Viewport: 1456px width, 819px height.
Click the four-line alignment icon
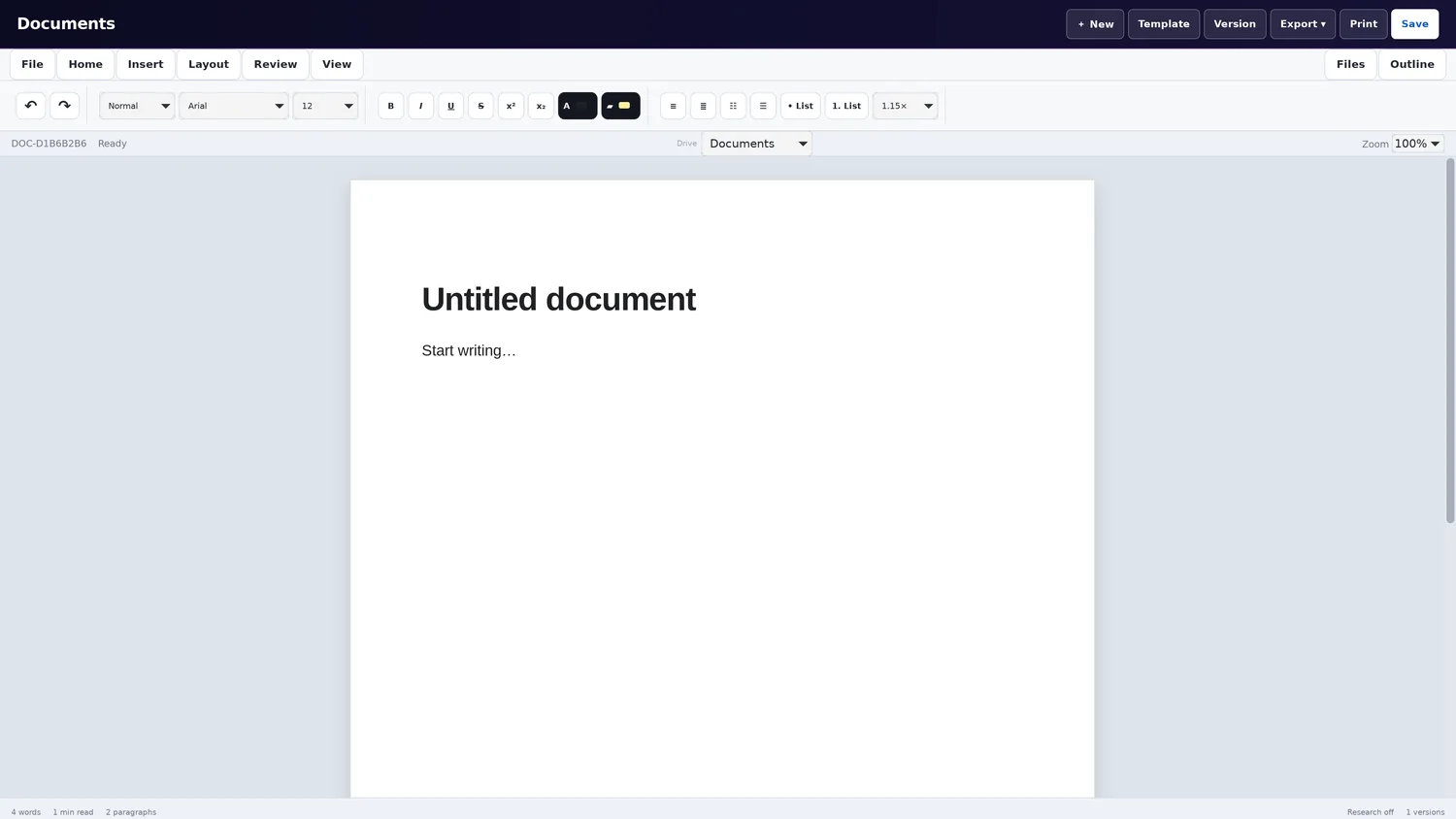click(x=703, y=106)
